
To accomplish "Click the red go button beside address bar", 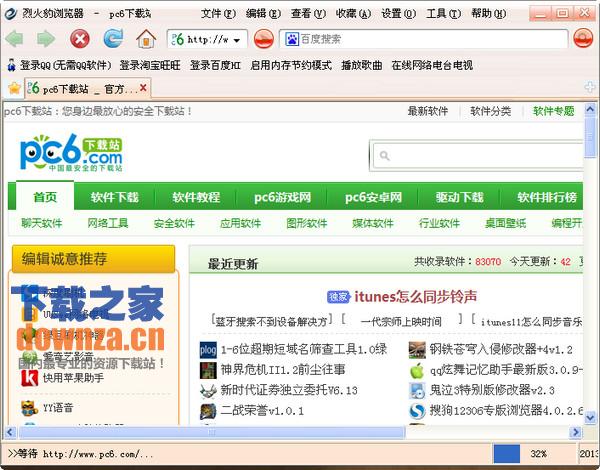I will (x=264, y=39).
